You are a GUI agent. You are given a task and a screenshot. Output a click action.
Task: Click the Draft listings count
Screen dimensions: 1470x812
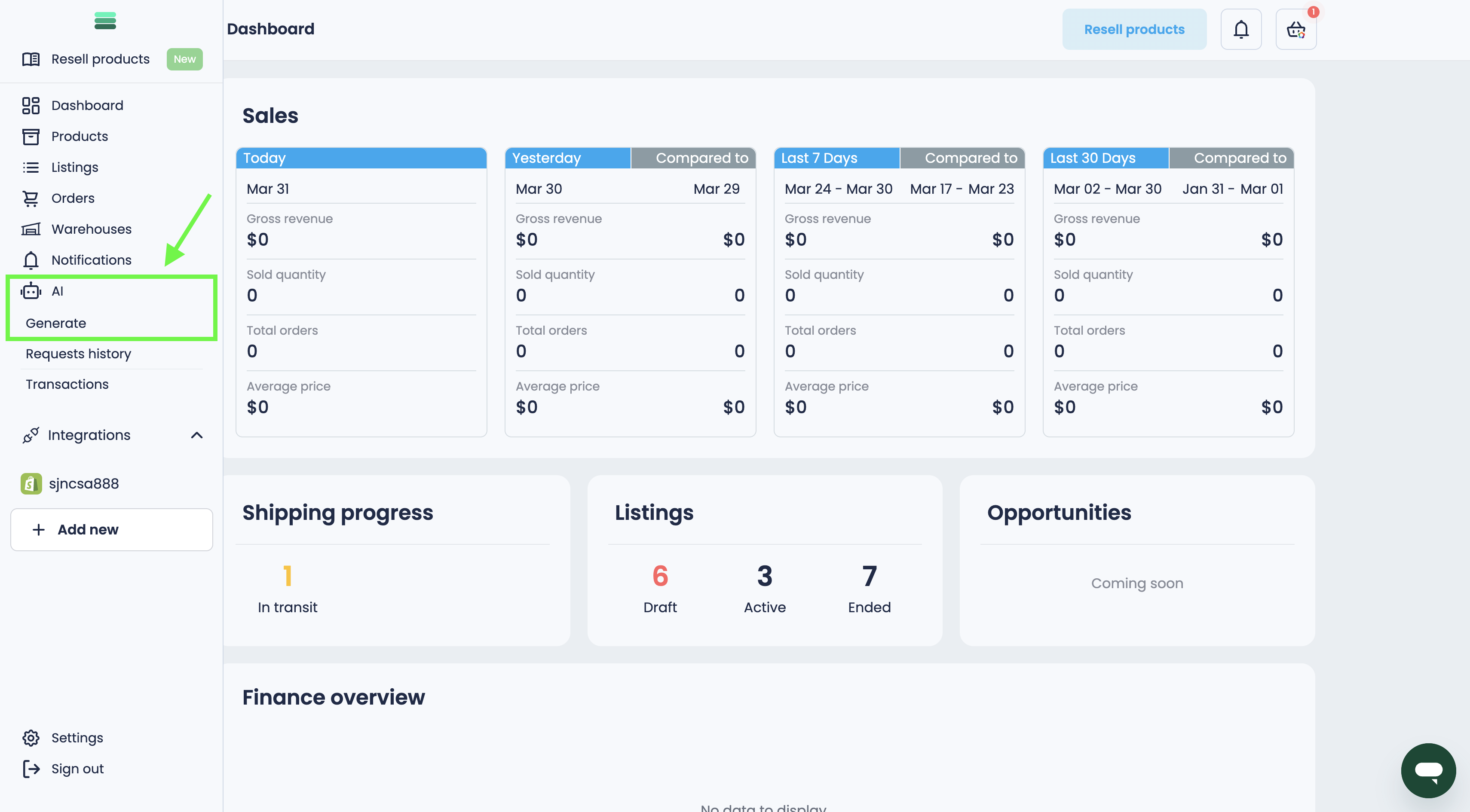point(660,577)
